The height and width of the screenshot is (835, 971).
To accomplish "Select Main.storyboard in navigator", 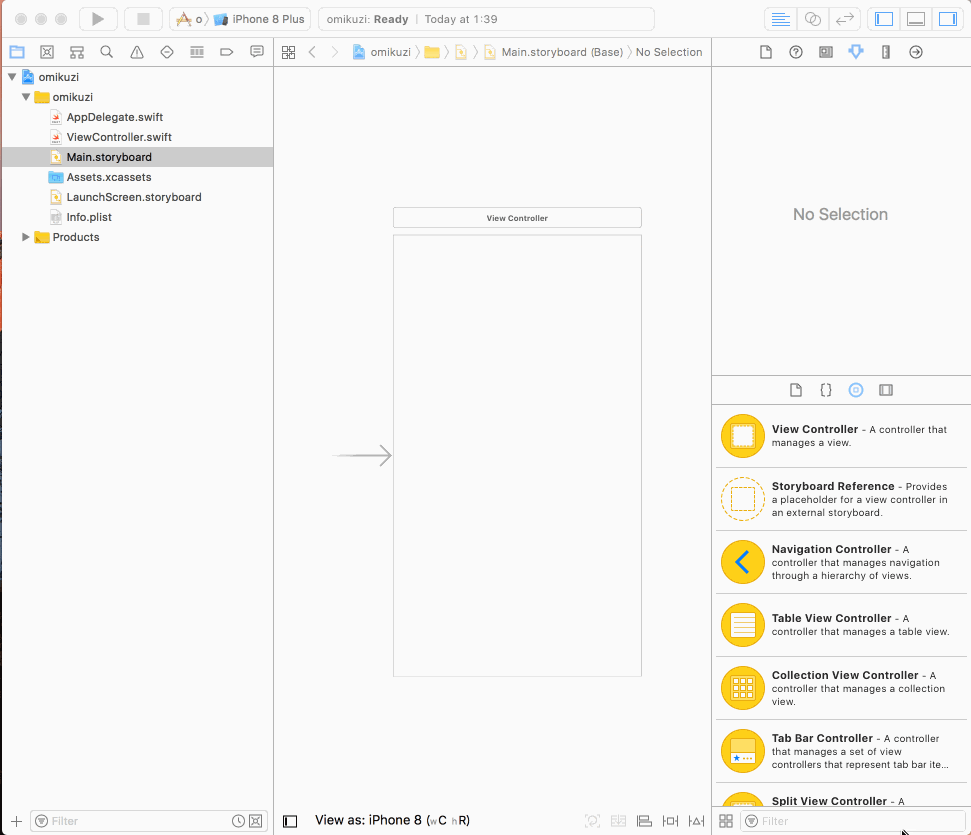I will 137,157.
